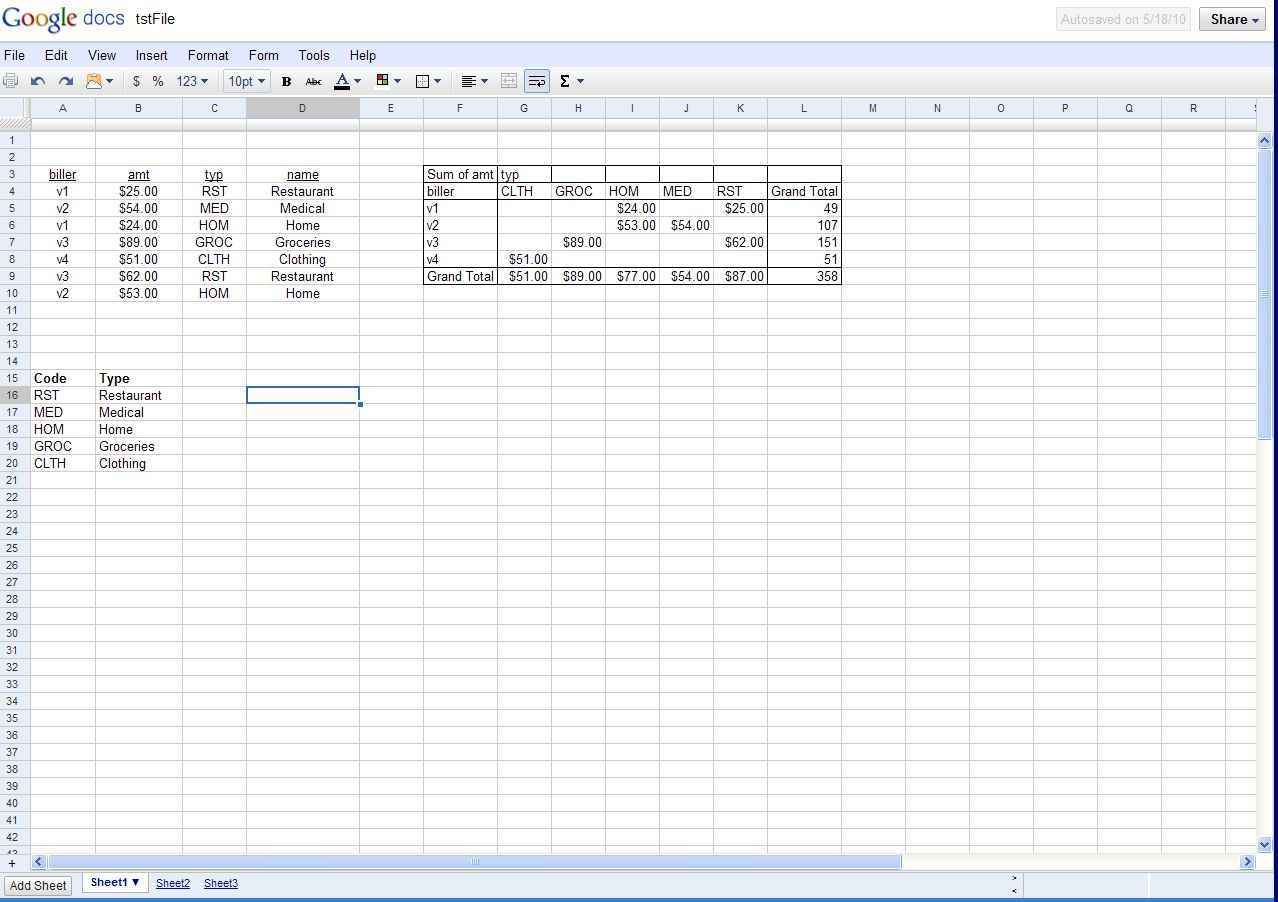Apply currency format using the dollar icon
Image resolution: width=1278 pixels, height=902 pixels.
(136, 81)
